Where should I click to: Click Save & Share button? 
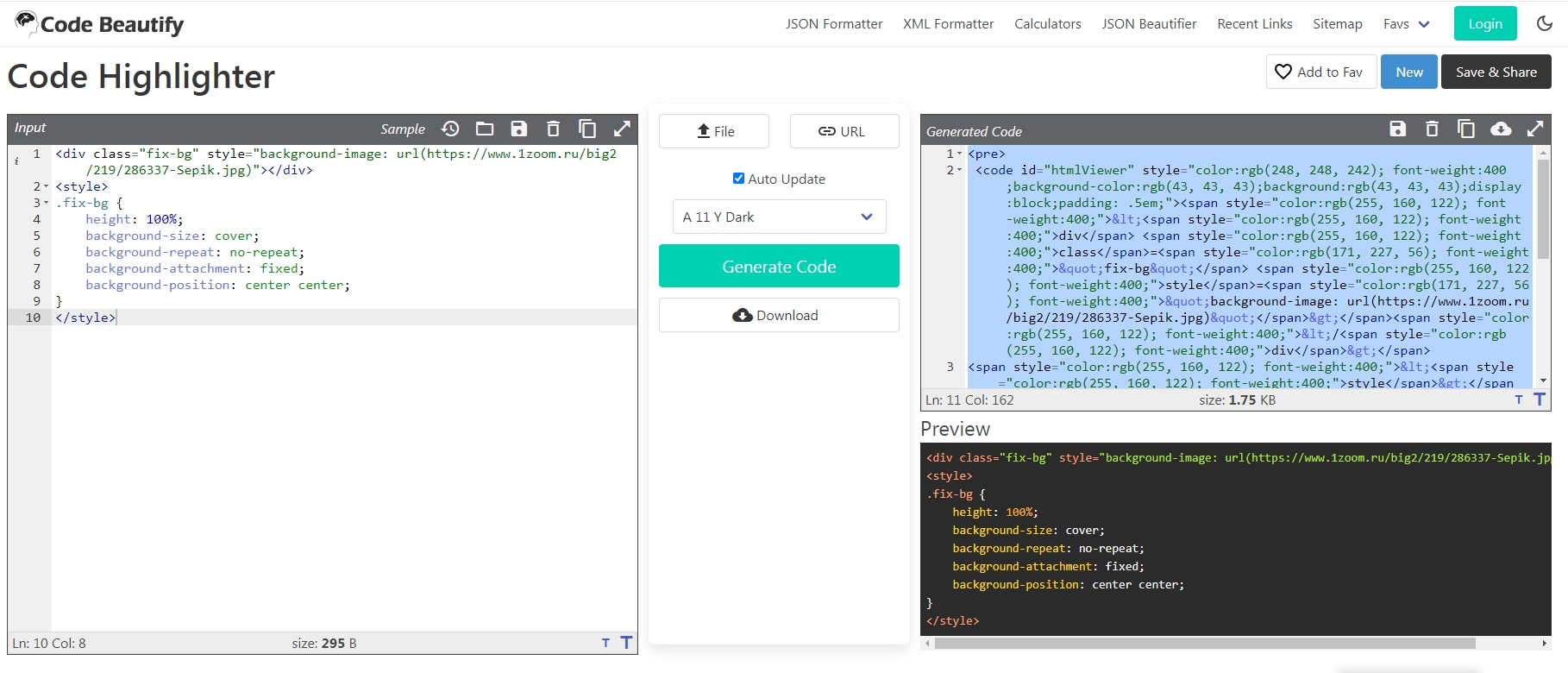[x=1496, y=72]
